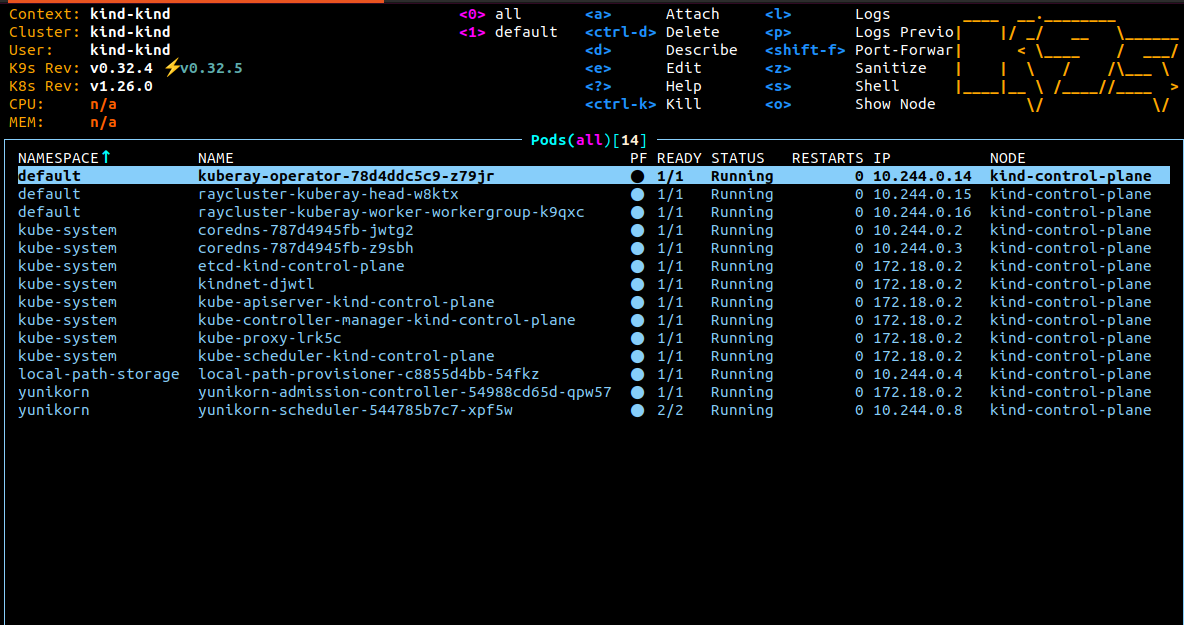Image resolution: width=1184 pixels, height=625 pixels.
Task: Click the Shell command in the header
Action: (876, 86)
